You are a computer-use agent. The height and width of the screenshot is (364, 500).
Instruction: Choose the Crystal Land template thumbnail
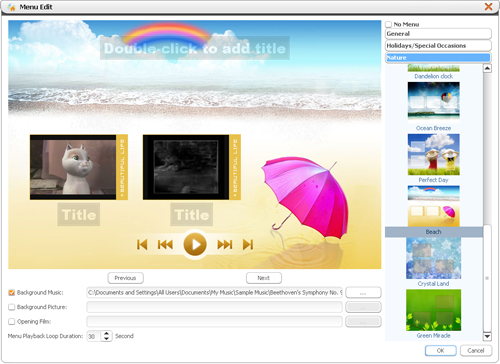(433, 258)
